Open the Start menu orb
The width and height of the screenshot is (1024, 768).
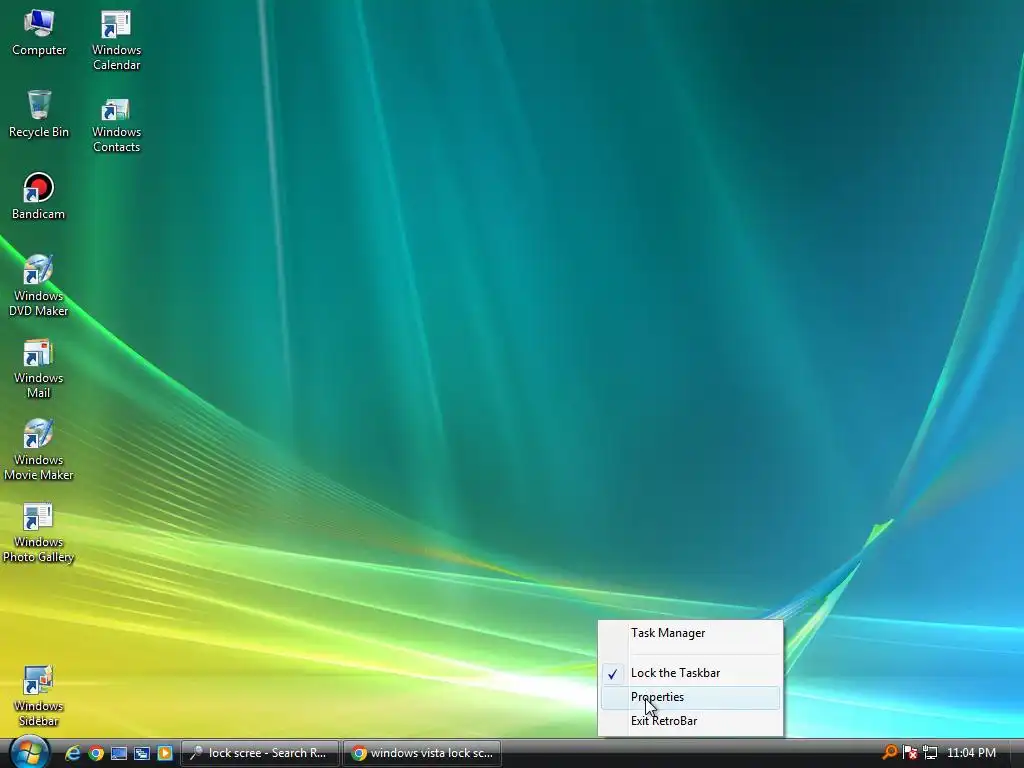coord(29,752)
